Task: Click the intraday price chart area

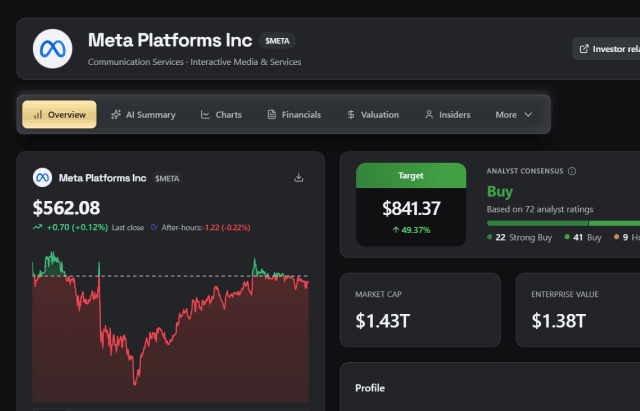Action: pyautogui.click(x=171, y=327)
